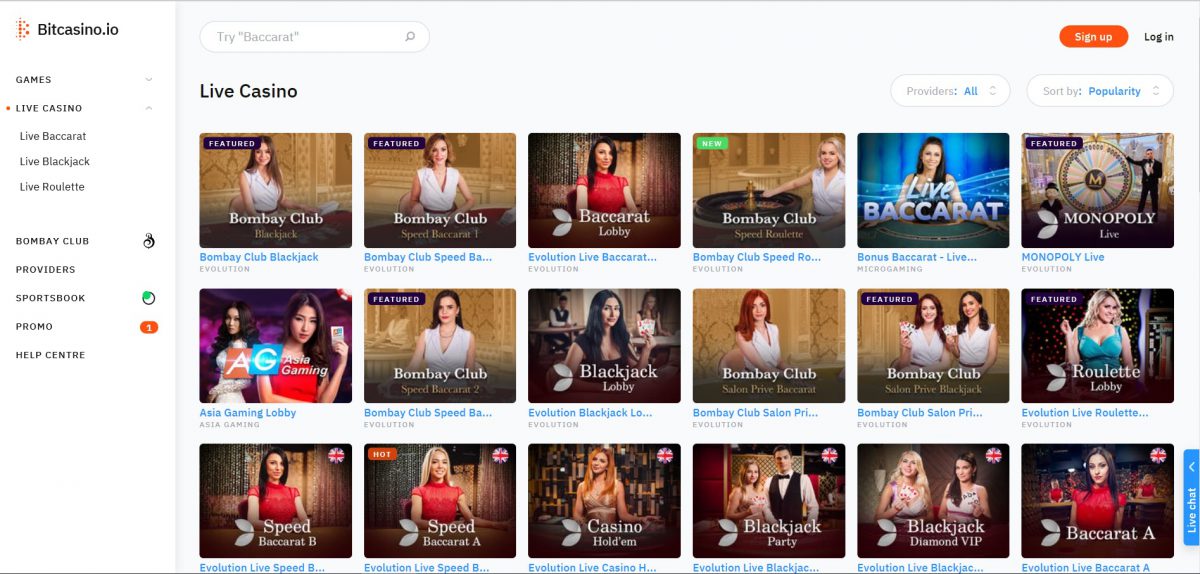Image resolution: width=1200 pixels, height=574 pixels.
Task: Click the search magnifier icon
Action: [x=410, y=37]
